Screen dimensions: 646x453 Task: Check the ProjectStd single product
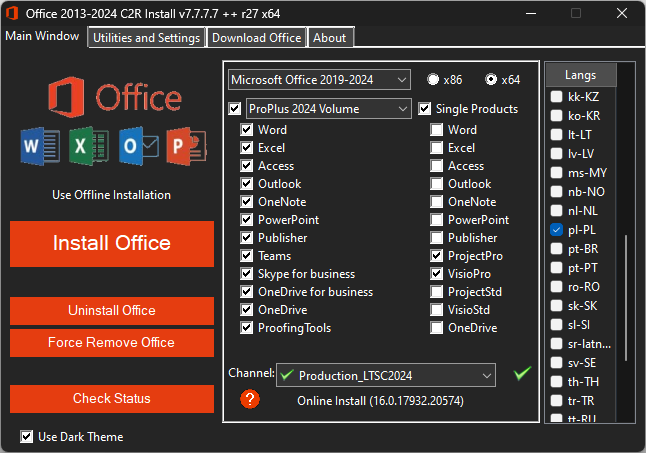click(x=436, y=292)
